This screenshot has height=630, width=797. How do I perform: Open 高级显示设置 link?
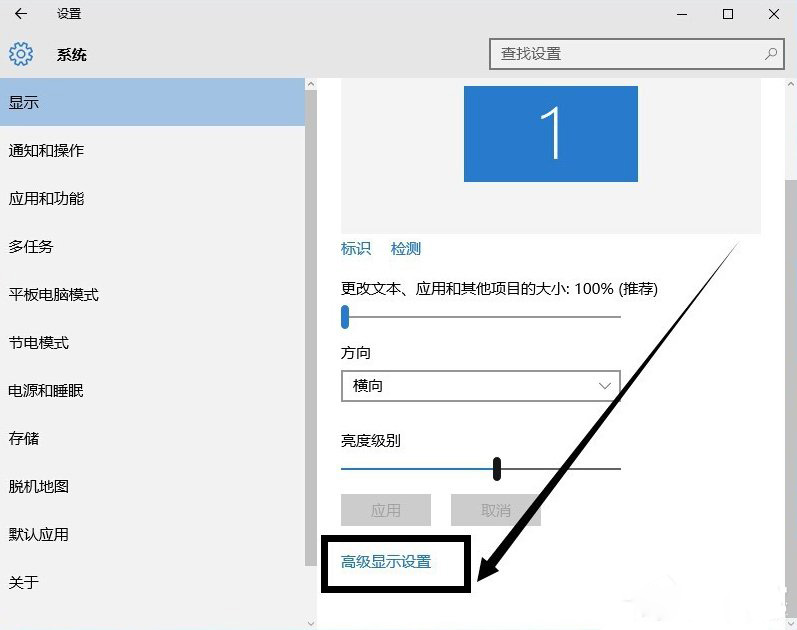(386, 562)
